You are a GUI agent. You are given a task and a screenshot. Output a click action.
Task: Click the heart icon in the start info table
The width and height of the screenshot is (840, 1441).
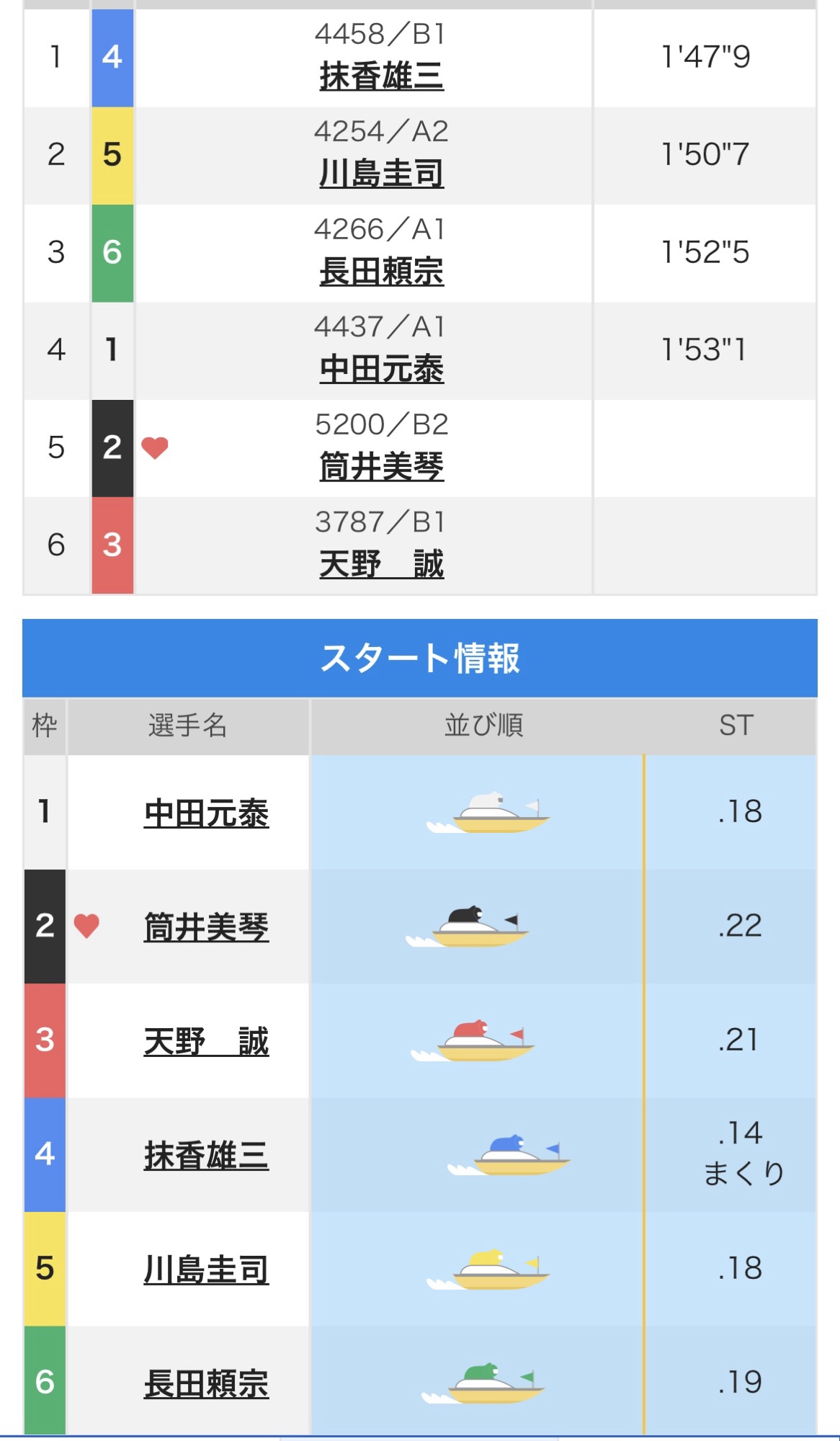[86, 926]
